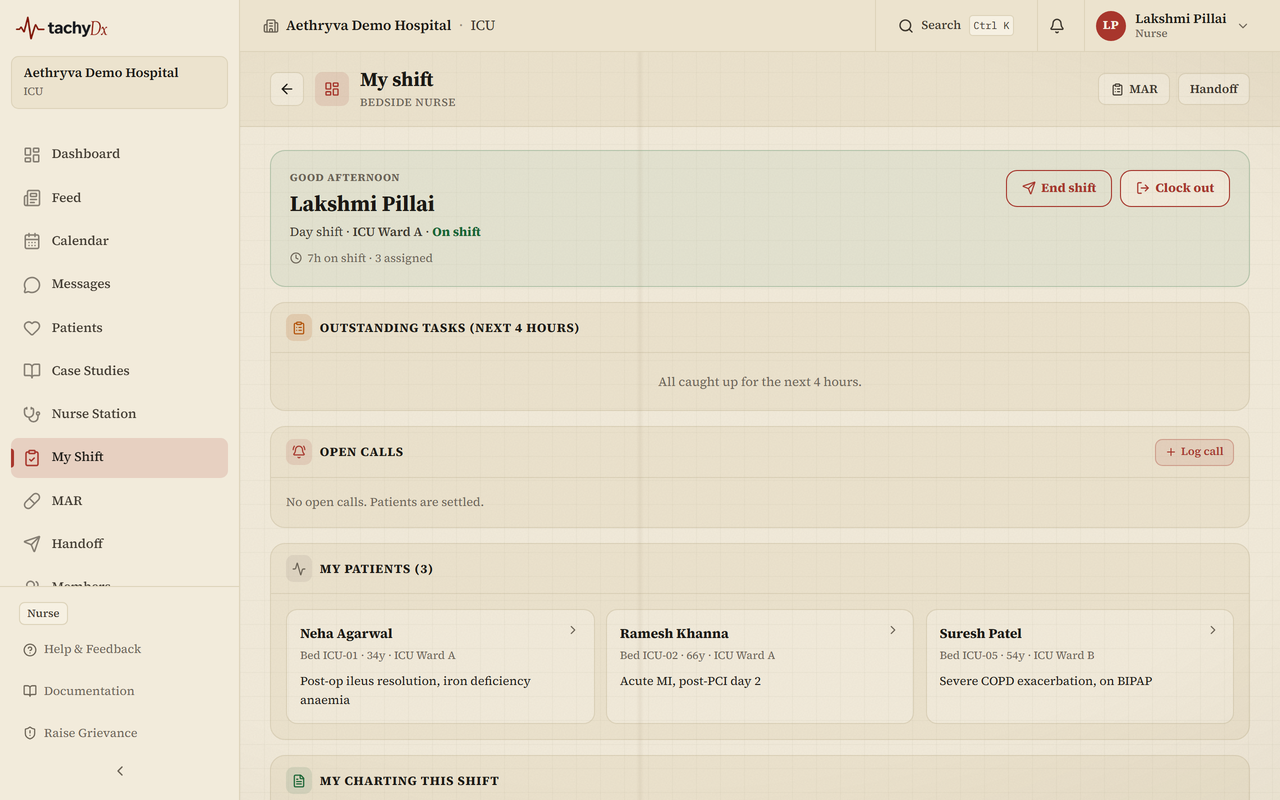Click the Log call button
The image size is (1280, 800).
[x=1195, y=452]
